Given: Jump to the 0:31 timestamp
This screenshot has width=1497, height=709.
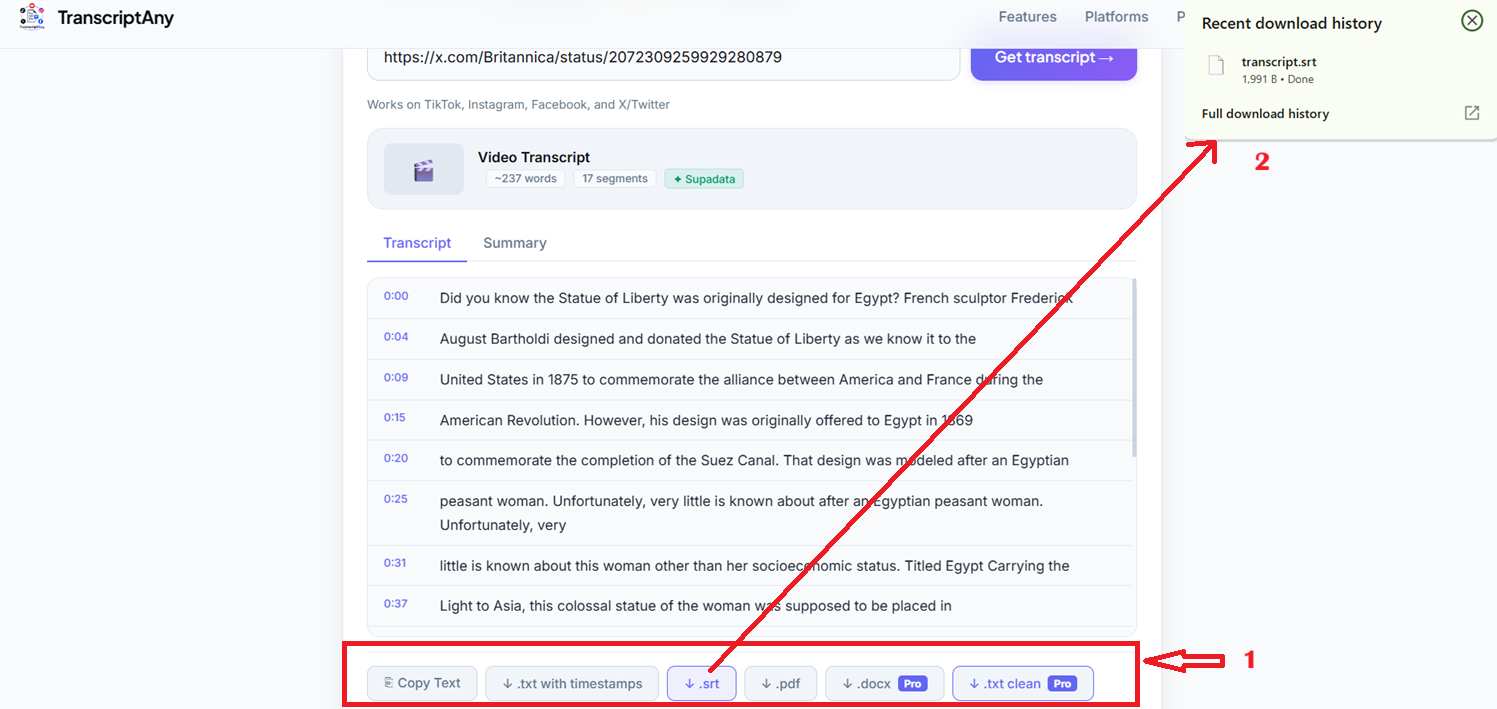Looking at the screenshot, I should [x=395, y=563].
